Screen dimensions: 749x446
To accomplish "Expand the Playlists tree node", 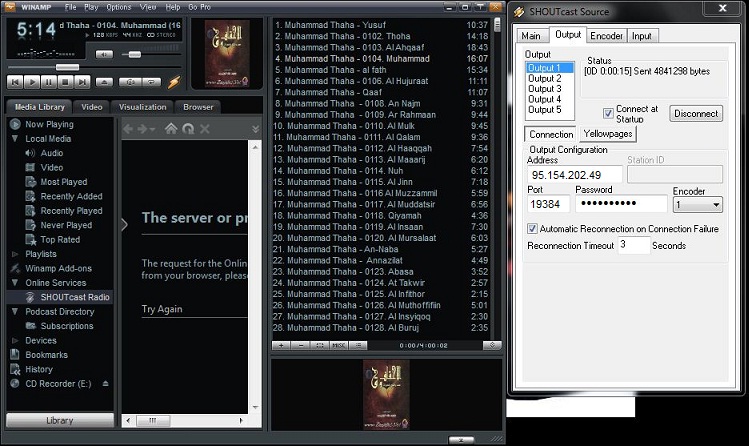I will (x=15, y=254).
